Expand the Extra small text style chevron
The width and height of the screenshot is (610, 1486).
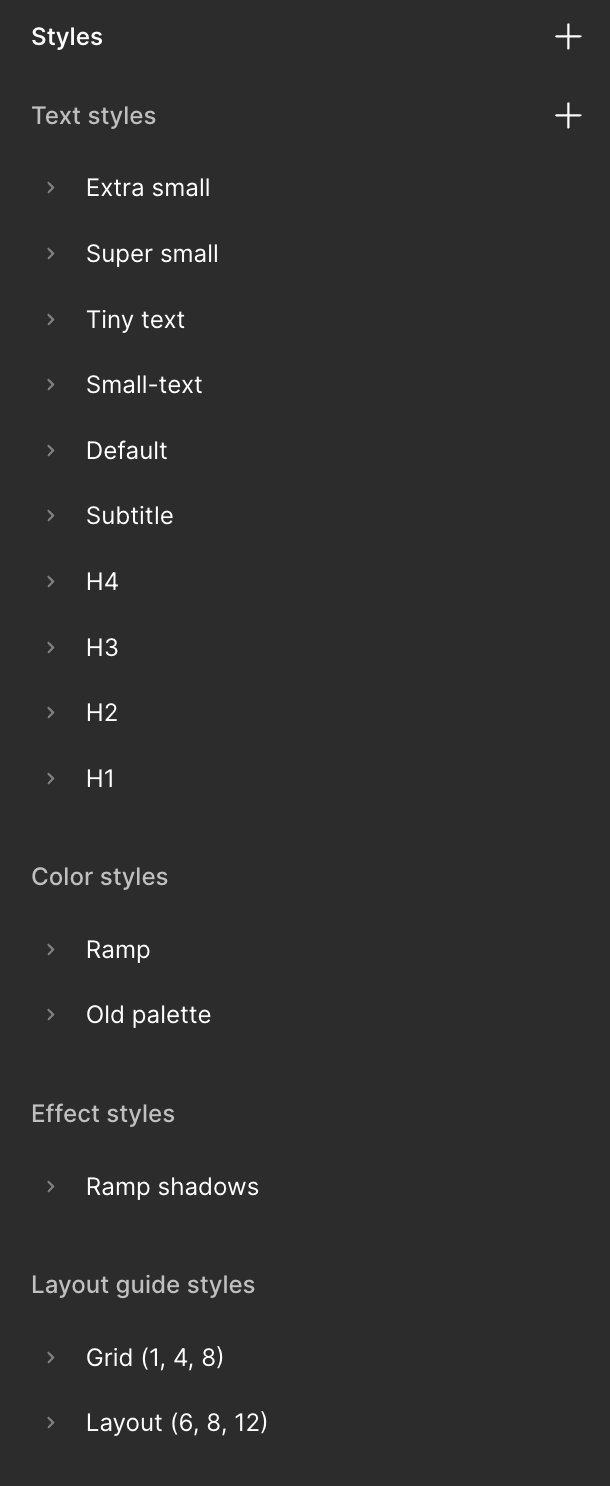[51, 188]
